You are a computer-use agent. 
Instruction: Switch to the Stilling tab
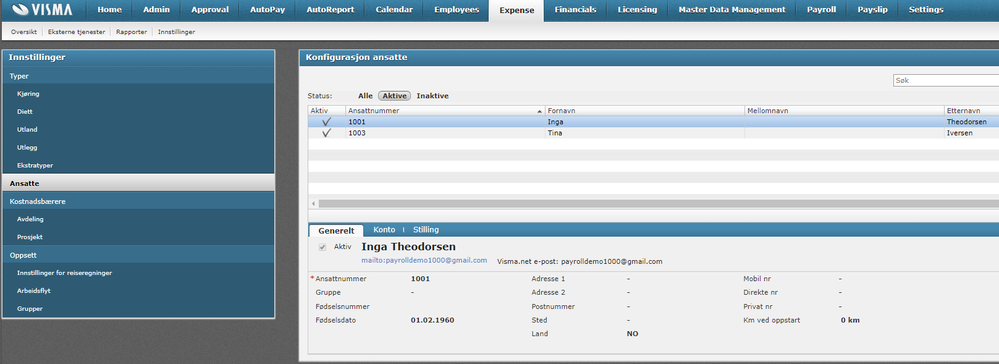point(426,229)
